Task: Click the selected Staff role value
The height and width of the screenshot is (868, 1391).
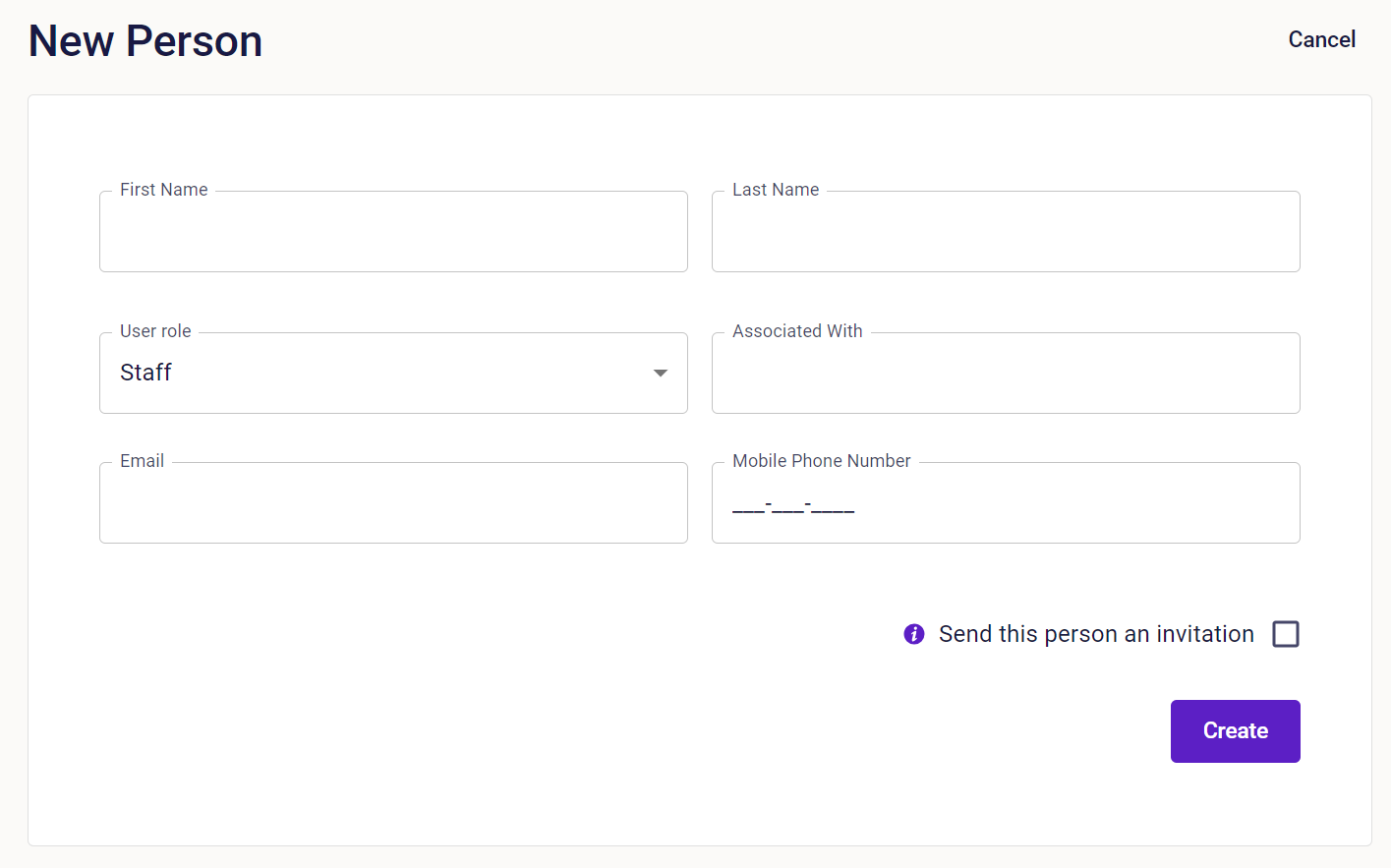Action: click(145, 373)
